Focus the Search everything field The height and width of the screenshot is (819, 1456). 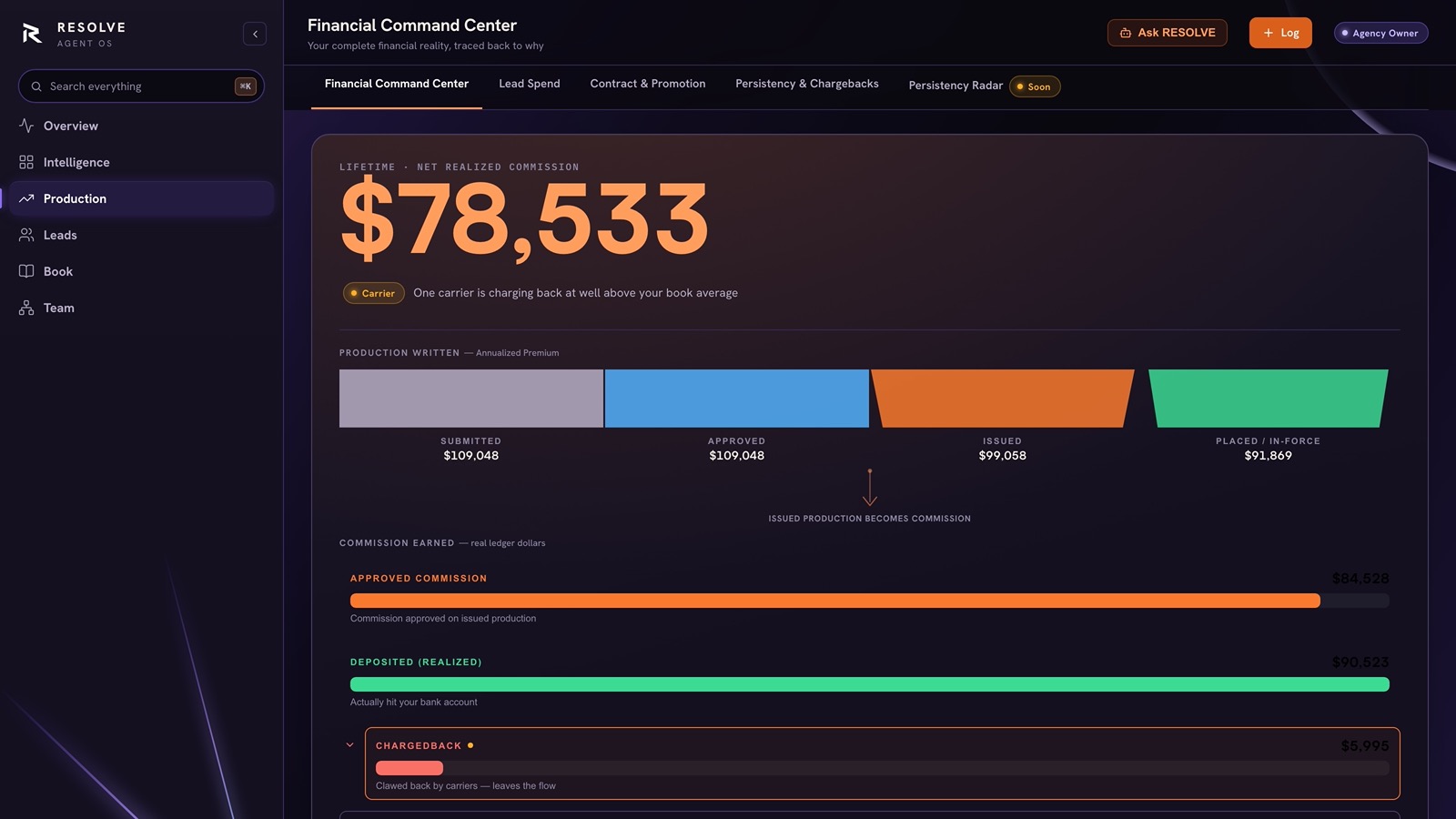[141, 86]
